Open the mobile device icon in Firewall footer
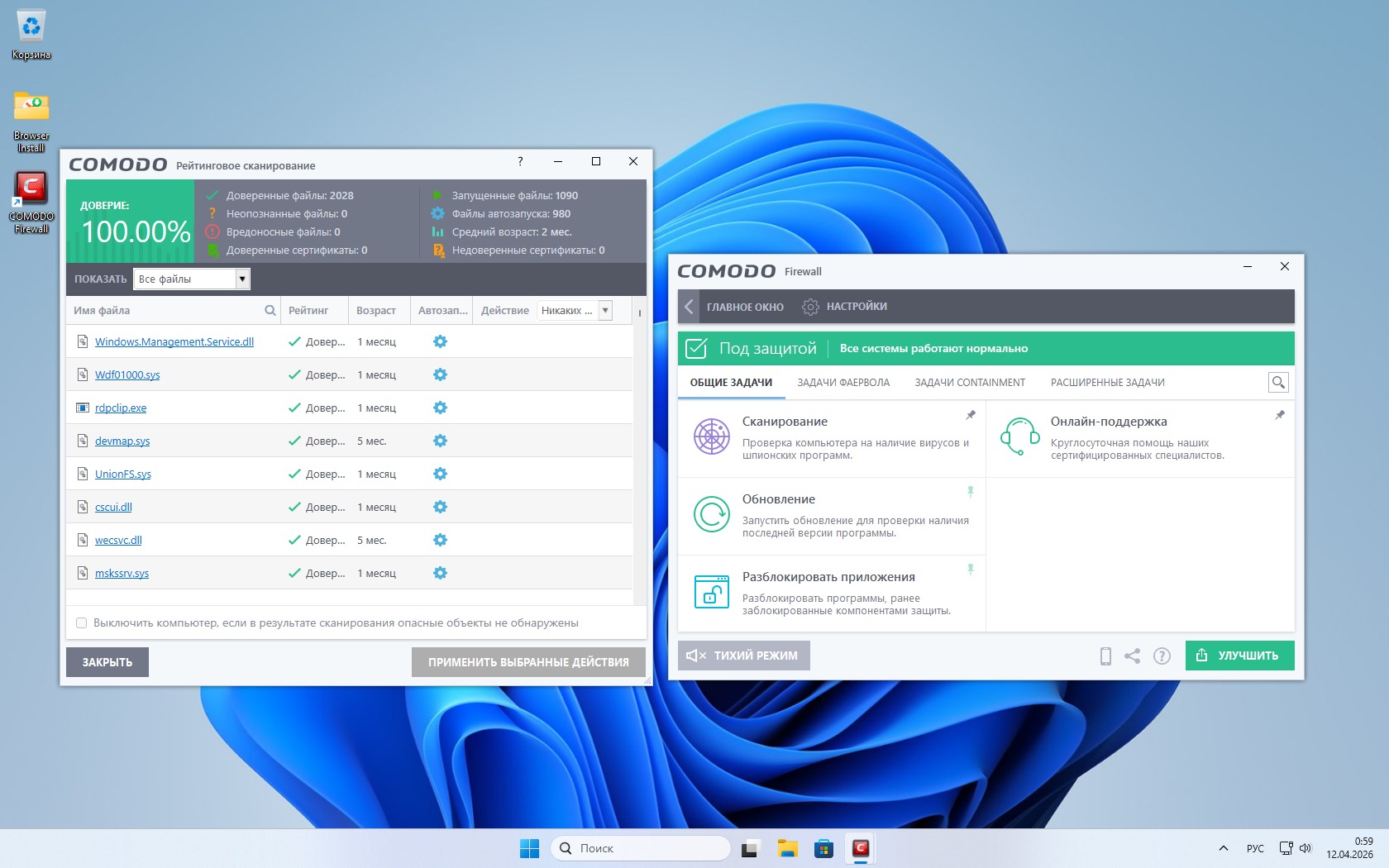This screenshot has width=1389, height=868. (1105, 656)
